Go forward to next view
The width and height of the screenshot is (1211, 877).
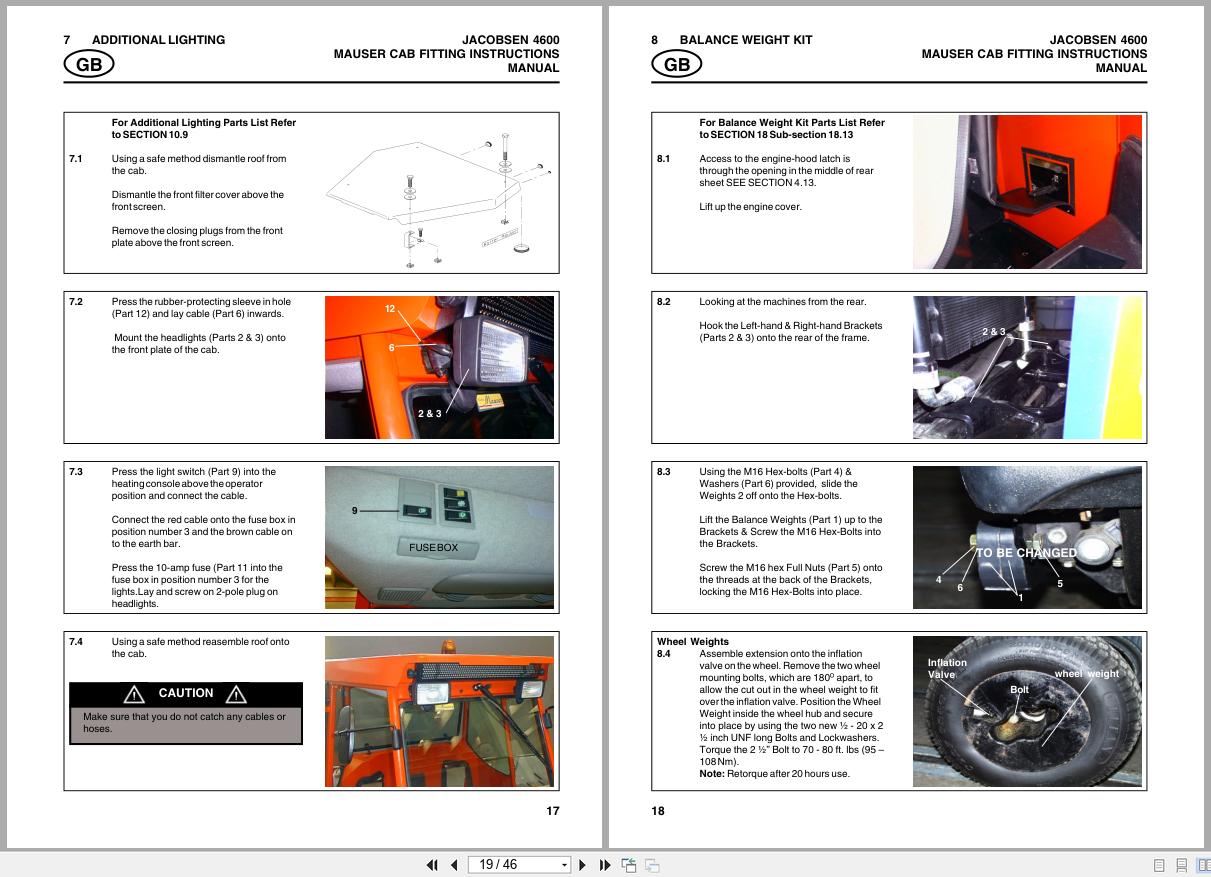click(x=652, y=865)
